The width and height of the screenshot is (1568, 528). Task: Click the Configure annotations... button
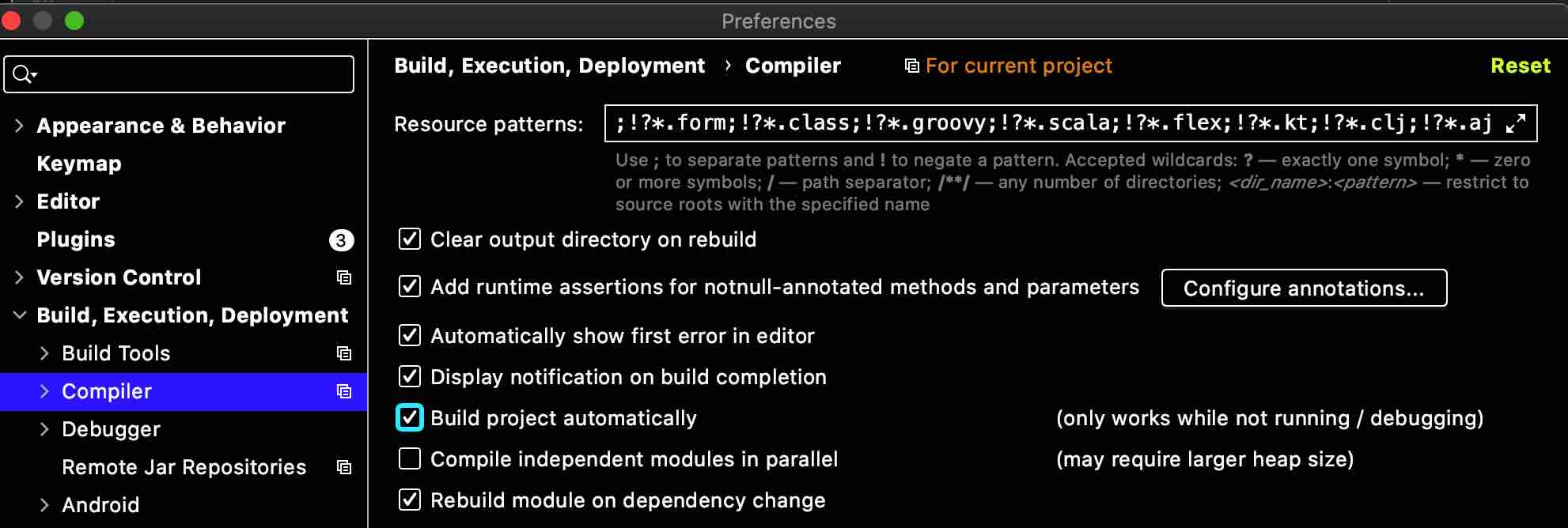[1304, 288]
